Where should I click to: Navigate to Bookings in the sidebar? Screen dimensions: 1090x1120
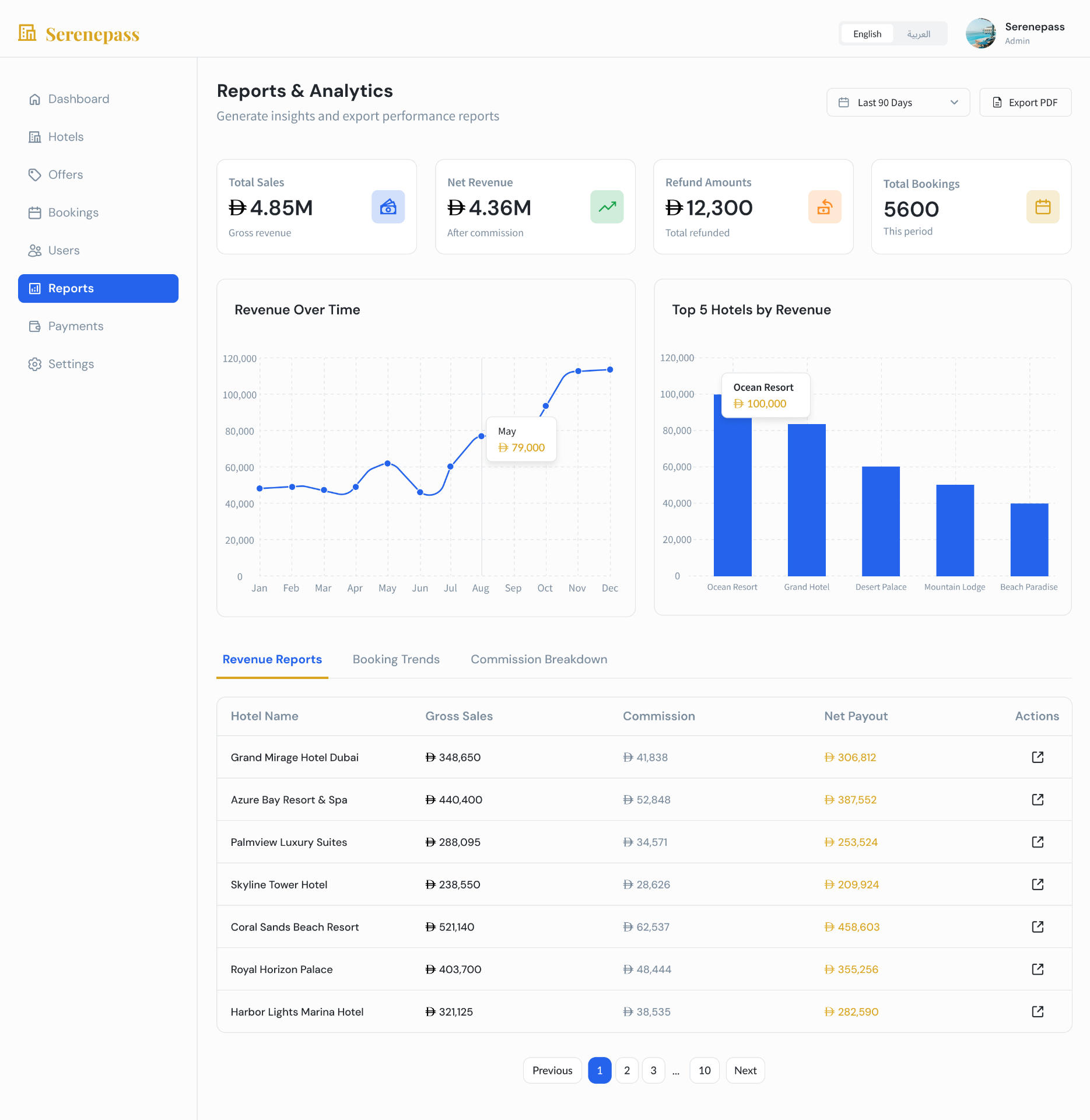click(x=98, y=213)
